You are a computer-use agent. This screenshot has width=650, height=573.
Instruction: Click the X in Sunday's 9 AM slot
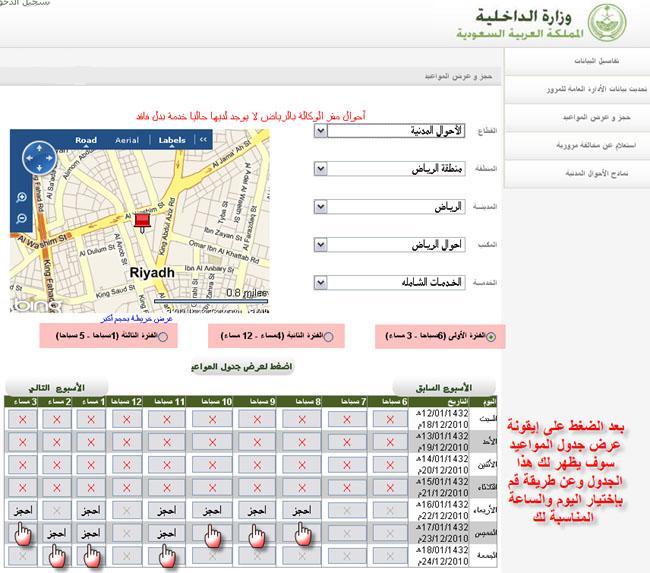(257, 442)
